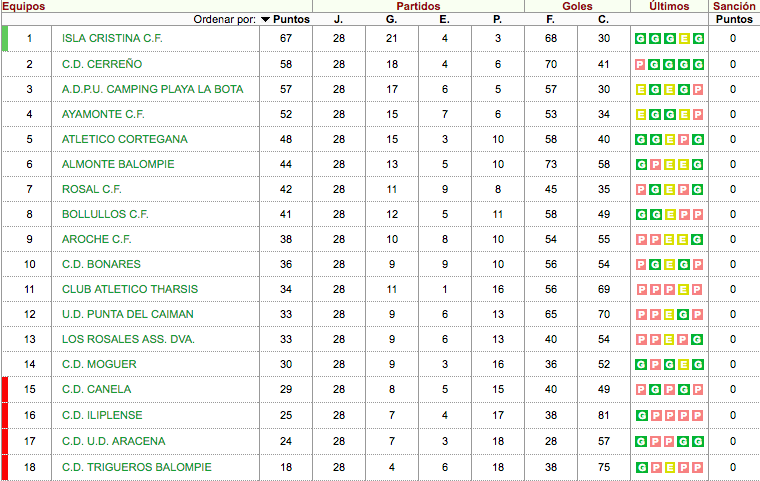Click the yellow E badge in Isla Cristina's results
Screen dimensions: 760x481
(685, 39)
